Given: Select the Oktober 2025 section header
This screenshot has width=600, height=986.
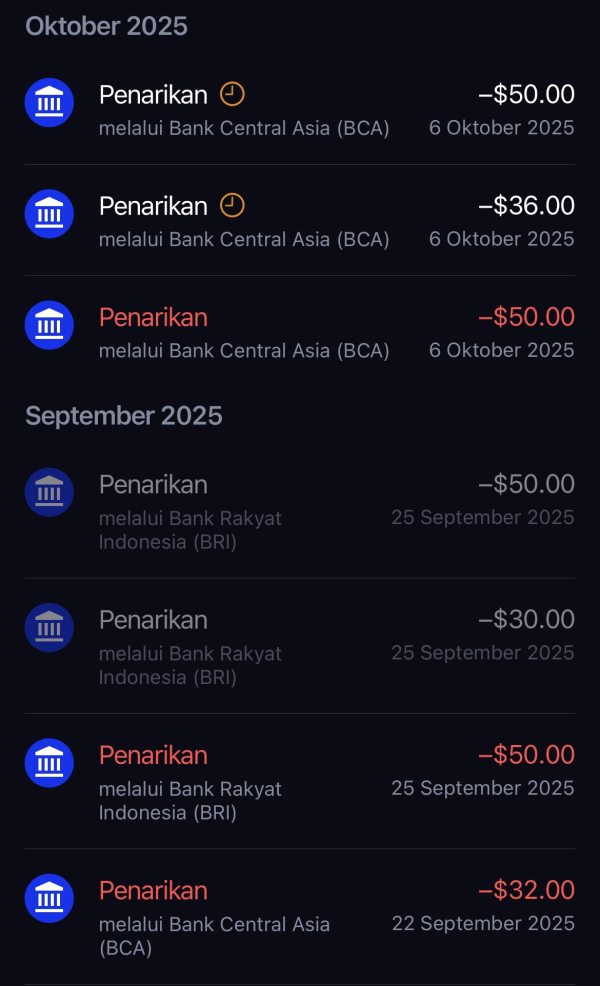Looking at the screenshot, I should pos(106,27).
